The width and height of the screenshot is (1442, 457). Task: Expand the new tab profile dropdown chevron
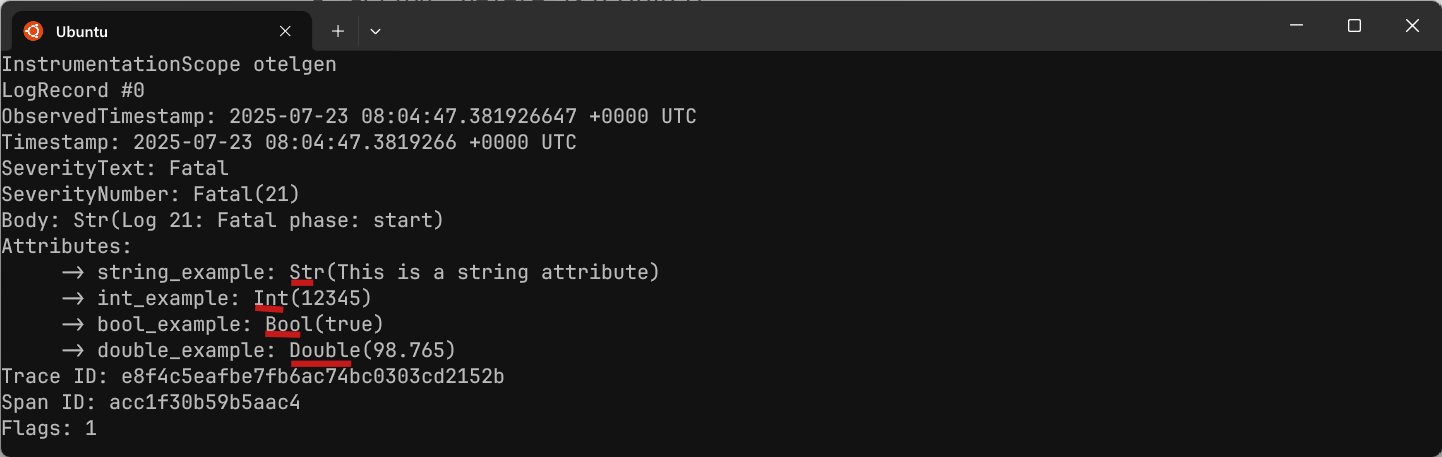click(375, 31)
